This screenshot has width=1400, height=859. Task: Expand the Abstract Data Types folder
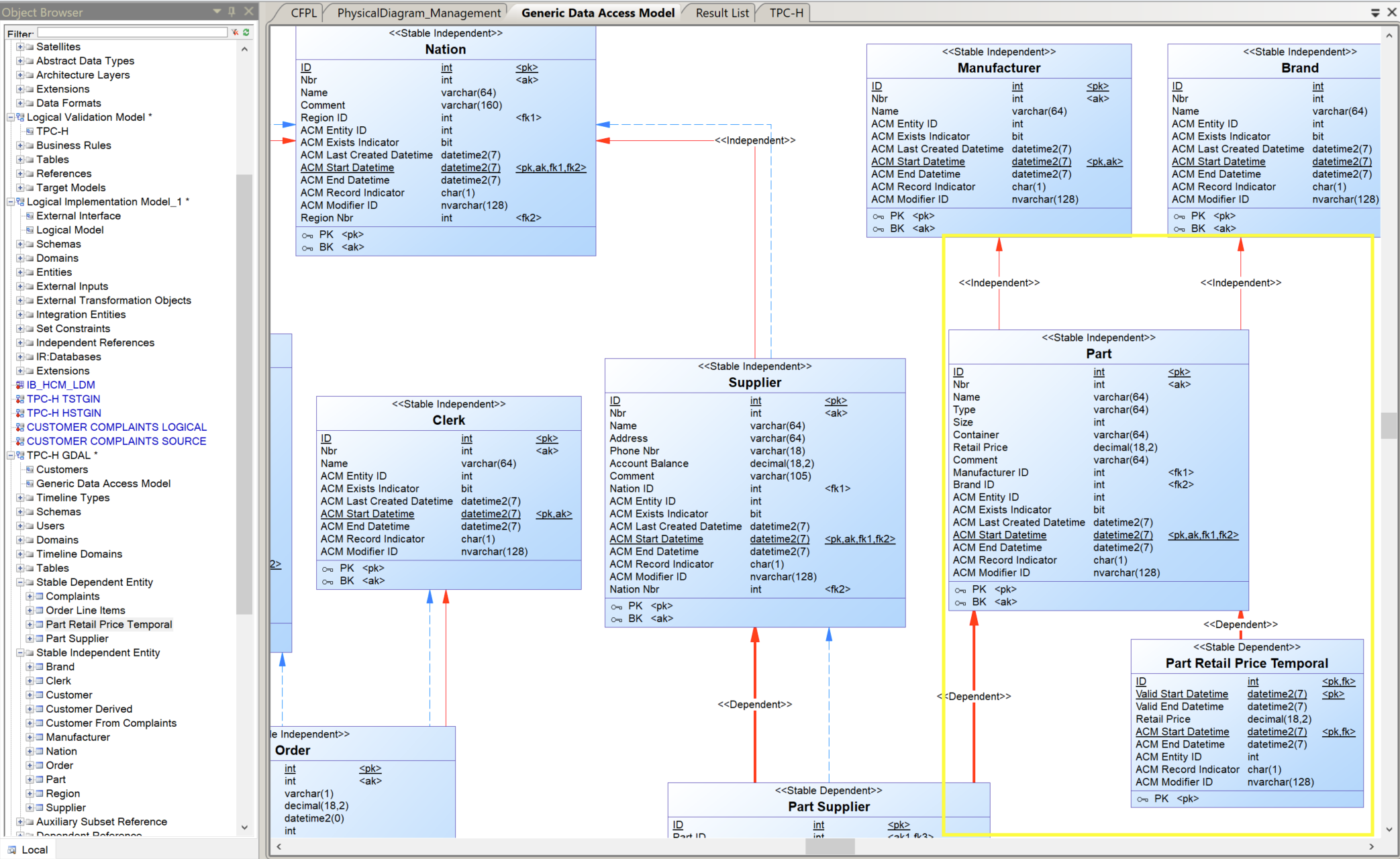(20, 61)
